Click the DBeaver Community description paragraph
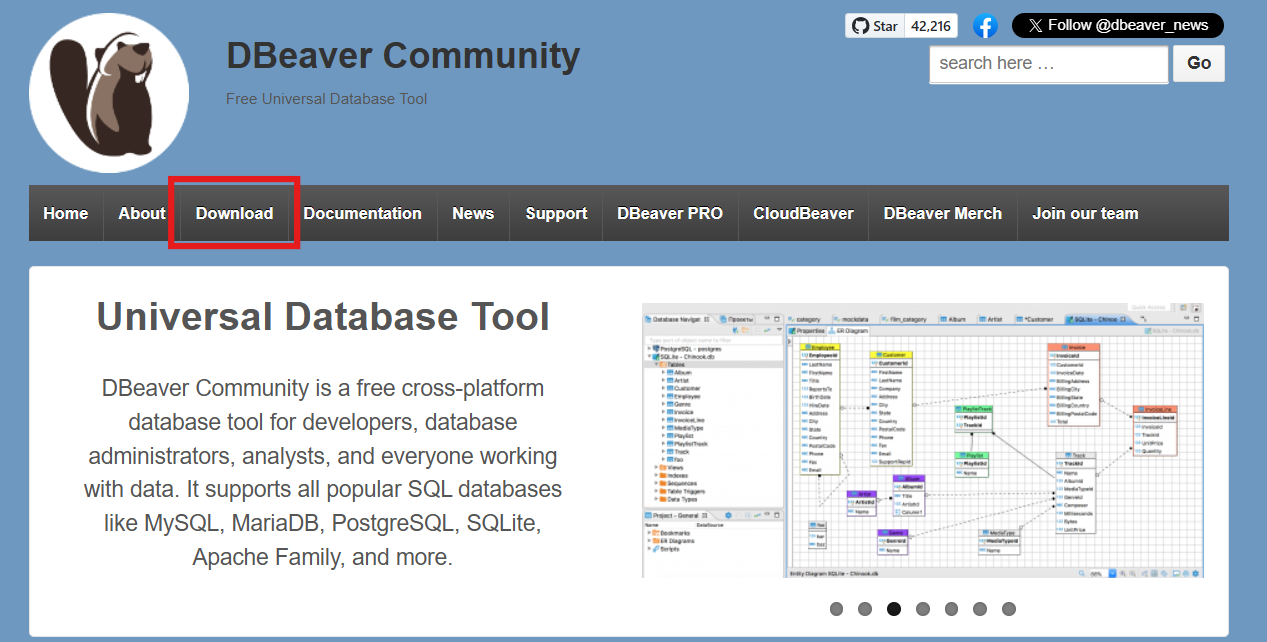Screen dimensions: 1267x642 click(x=323, y=472)
